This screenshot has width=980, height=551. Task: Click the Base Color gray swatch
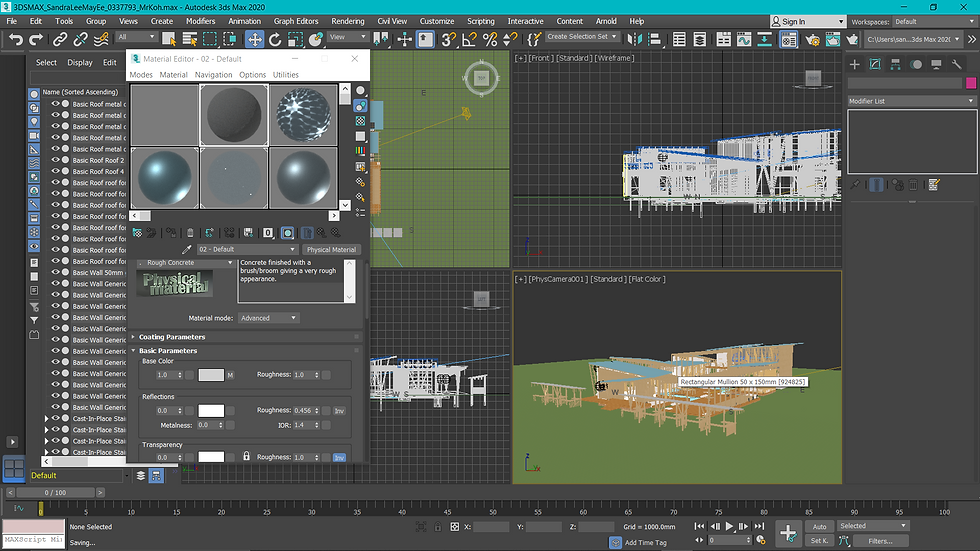pyautogui.click(x=211, y=375)
